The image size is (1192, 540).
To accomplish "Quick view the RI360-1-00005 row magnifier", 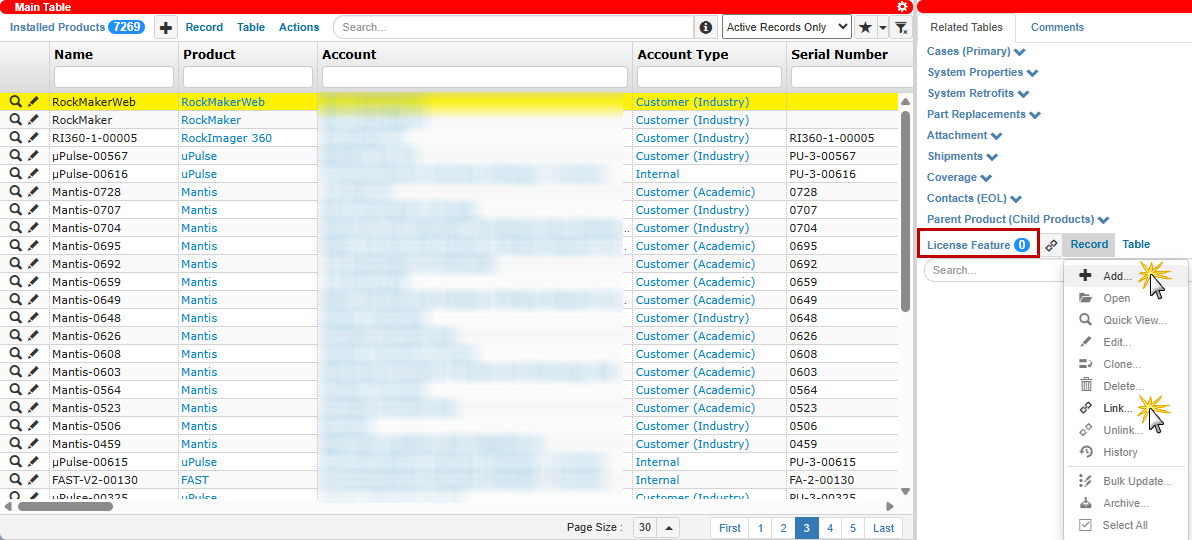I will pyautogui.click(x=15, y=138).
